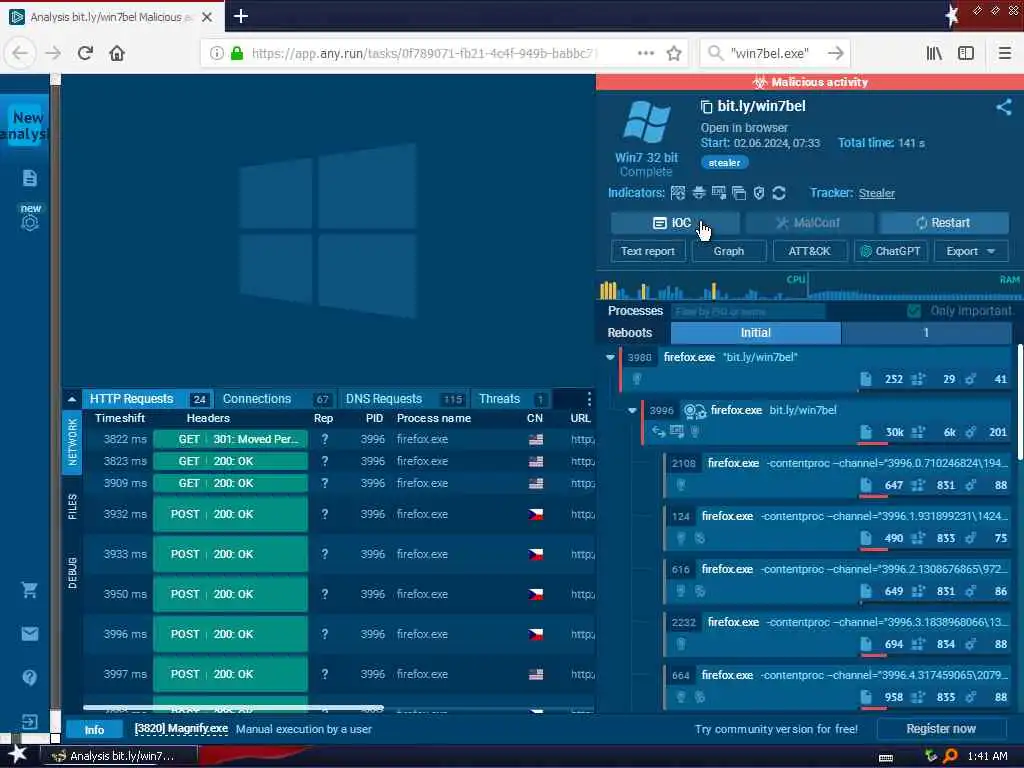
Task: Click the Register now button
Action: pyautogui.click(x=941, y=729)
